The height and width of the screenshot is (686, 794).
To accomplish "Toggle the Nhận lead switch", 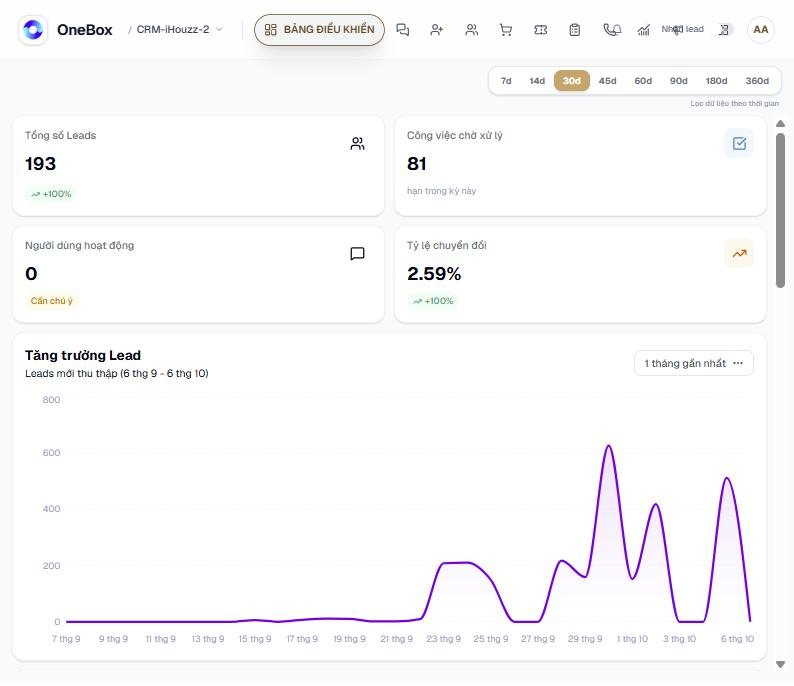I will pos(723,30).
